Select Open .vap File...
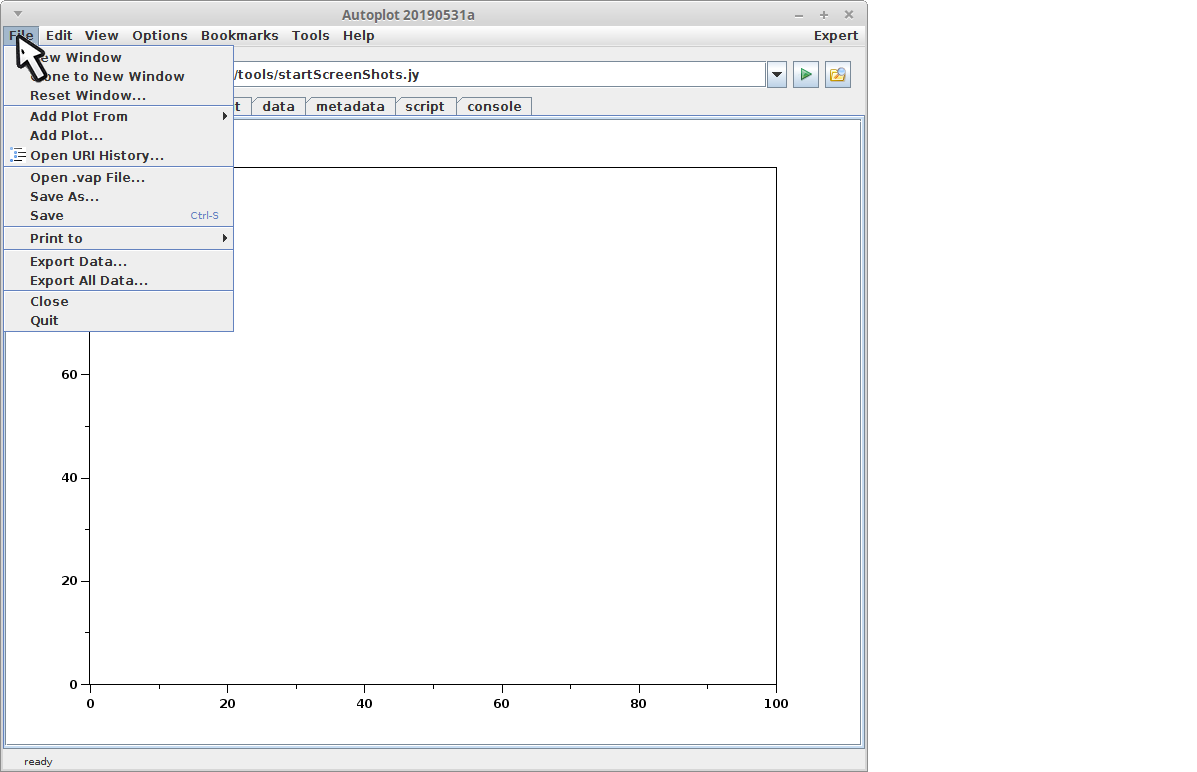Viewport: 1197px width, 772px height. pos(118,177)
